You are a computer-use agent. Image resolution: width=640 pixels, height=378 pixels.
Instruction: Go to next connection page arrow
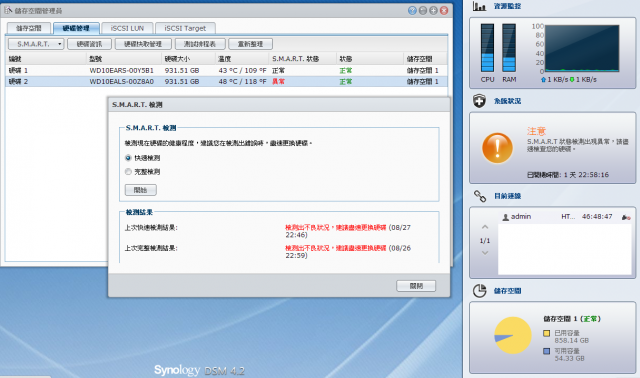(485, 253)
